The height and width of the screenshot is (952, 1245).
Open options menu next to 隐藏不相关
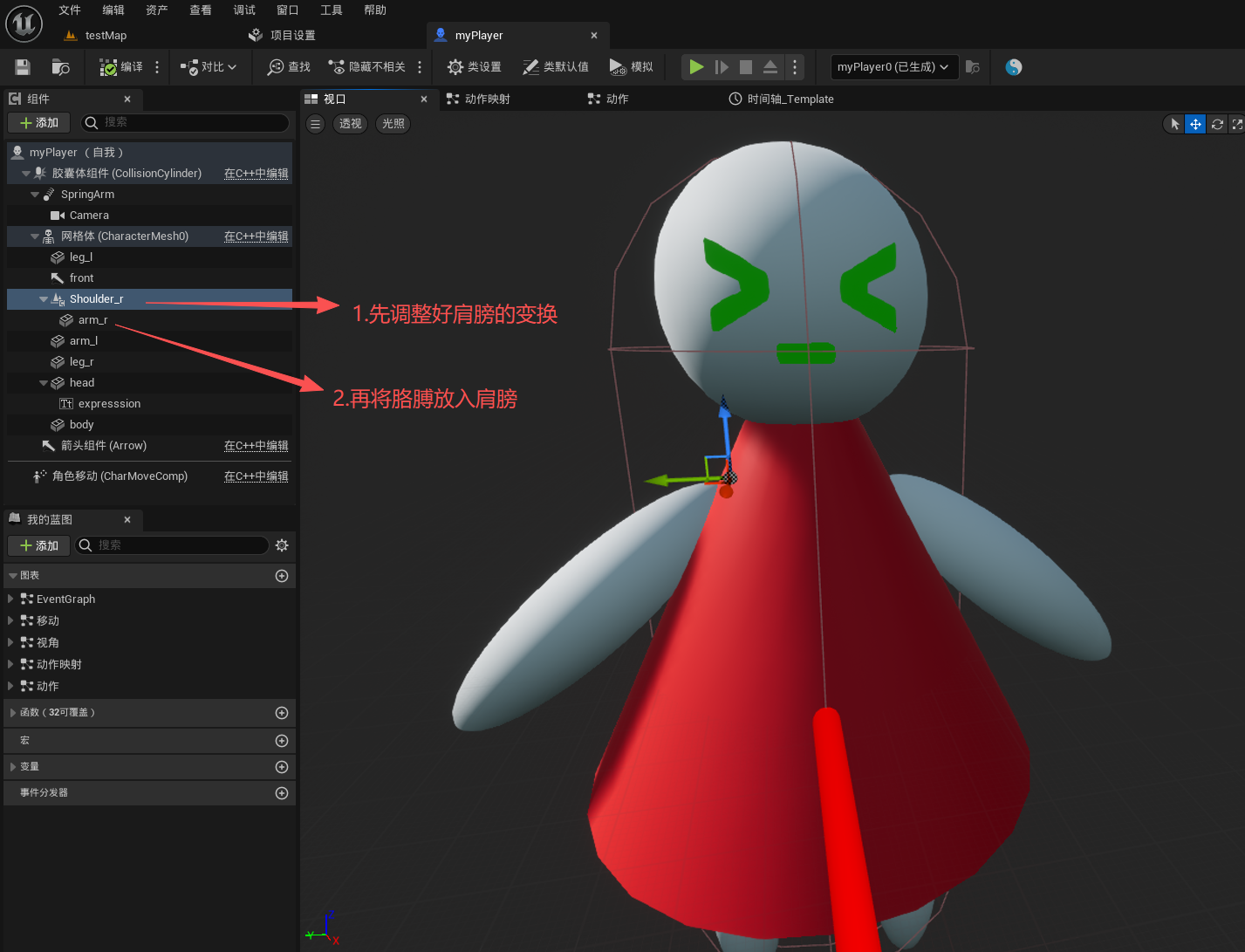click(x=420, y=67)
